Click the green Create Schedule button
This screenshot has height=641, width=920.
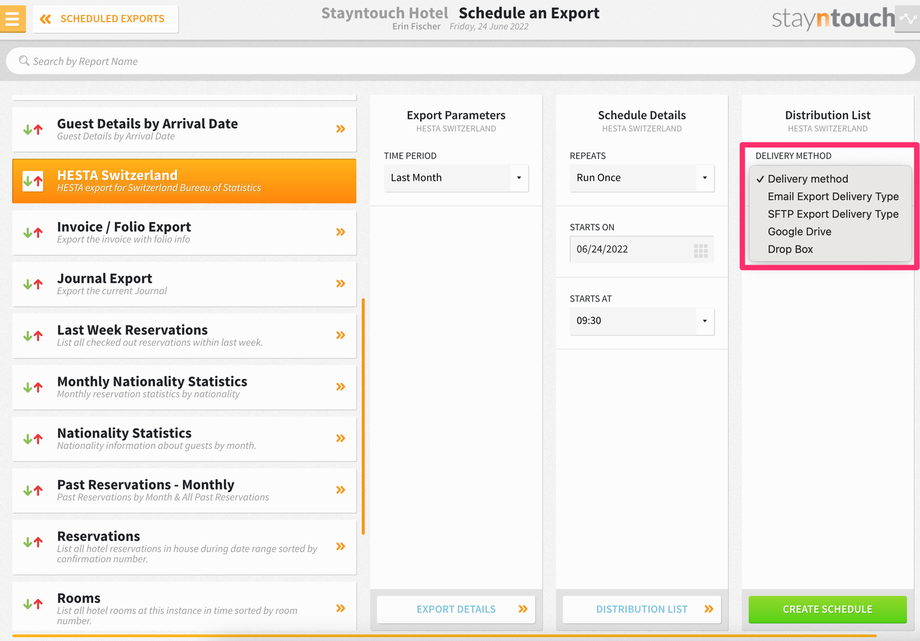click(827, 609)
